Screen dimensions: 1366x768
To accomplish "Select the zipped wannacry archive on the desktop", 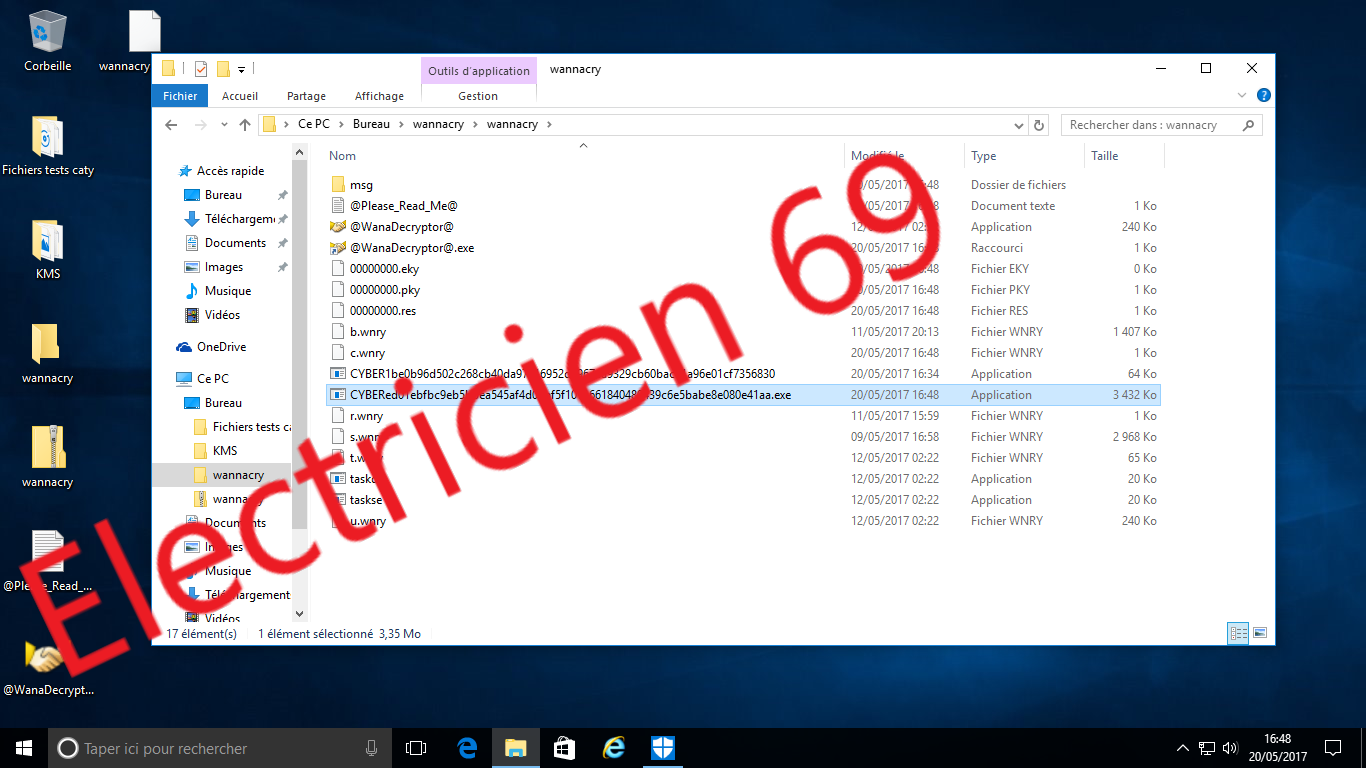I will point(48,457).
